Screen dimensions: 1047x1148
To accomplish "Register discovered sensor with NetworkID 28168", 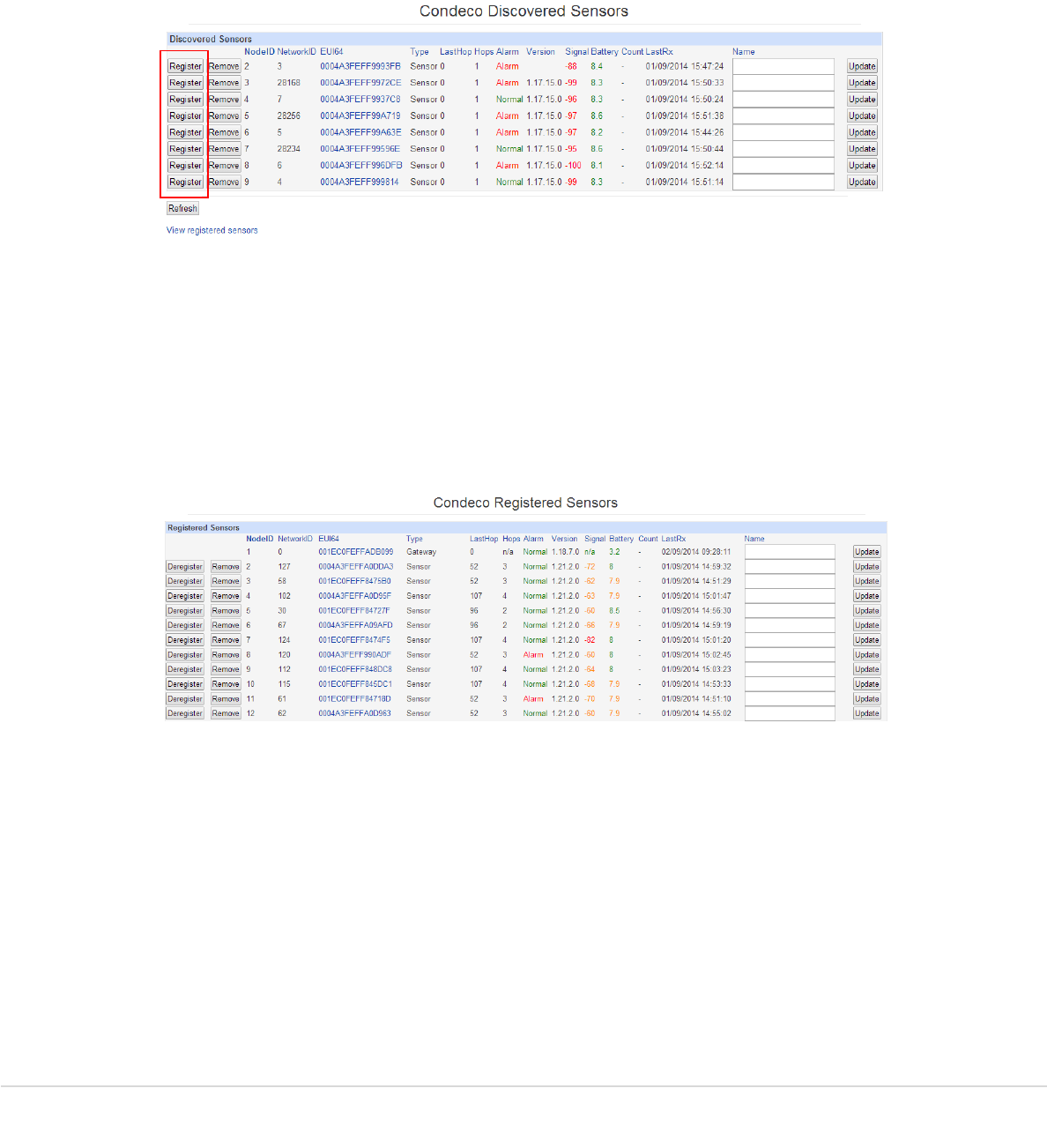I will pos(185,83).
